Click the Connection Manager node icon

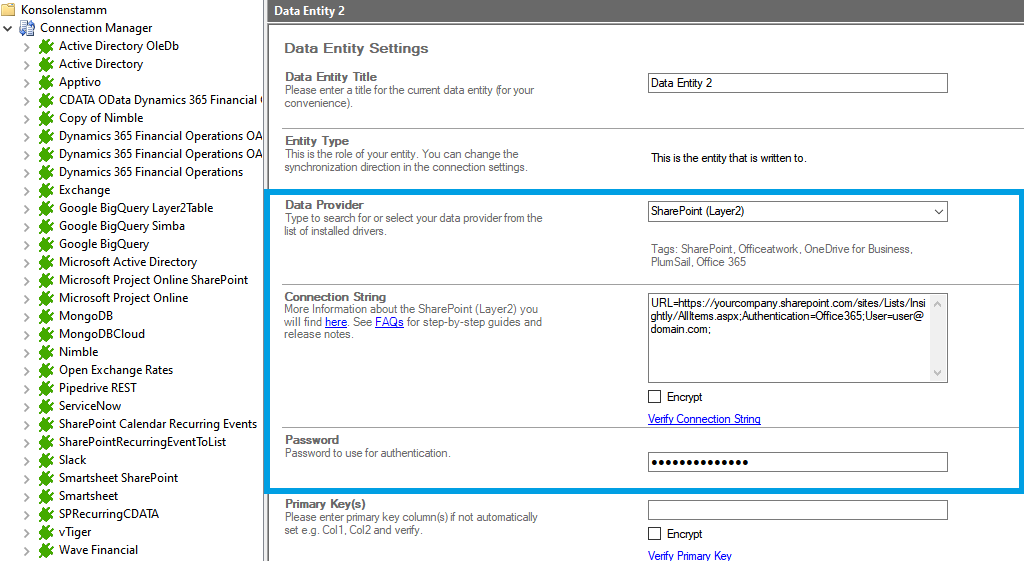click(x=27, y=28)
